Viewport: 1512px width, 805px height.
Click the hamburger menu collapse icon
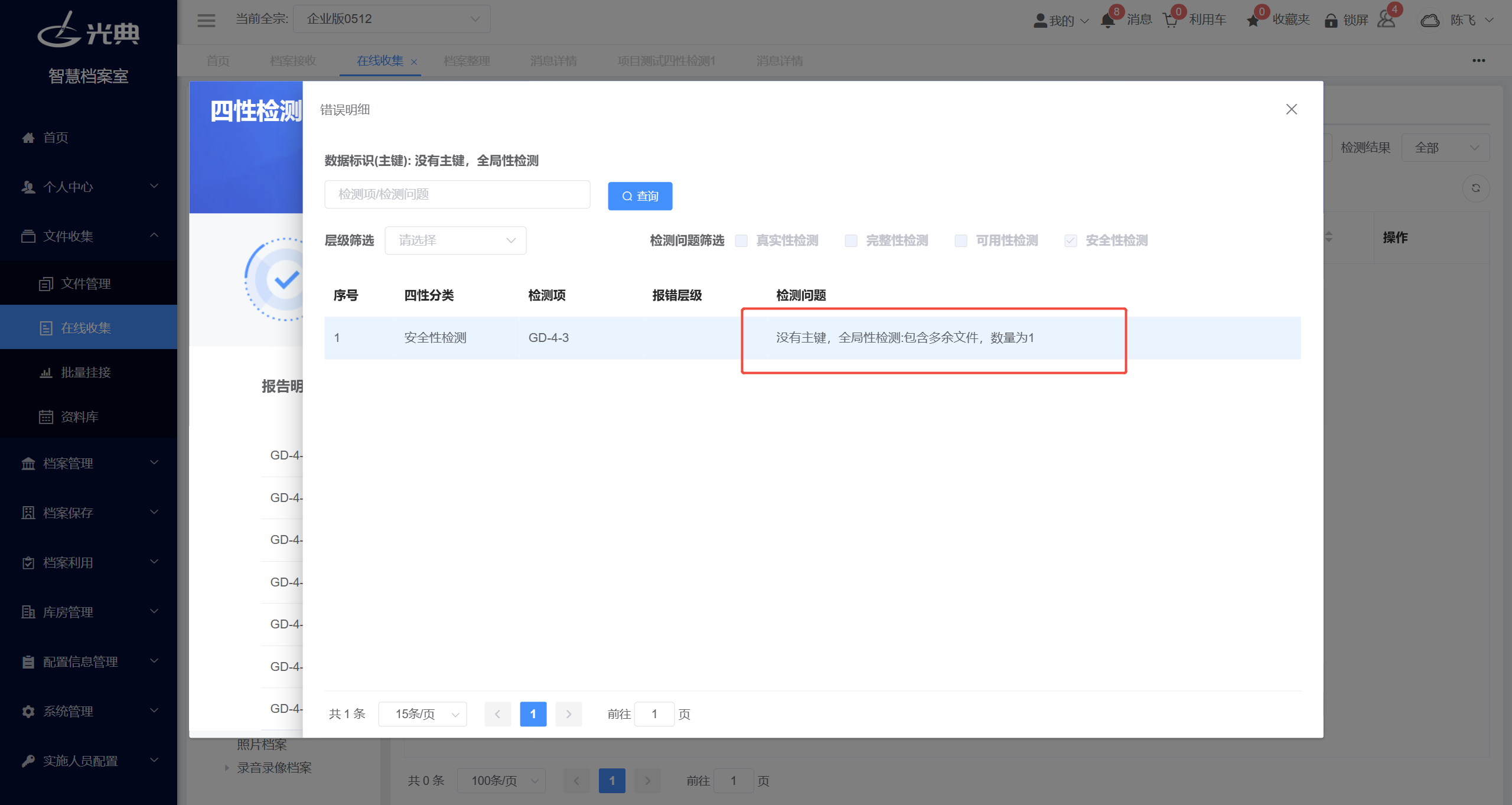click(x=206, y=20)
